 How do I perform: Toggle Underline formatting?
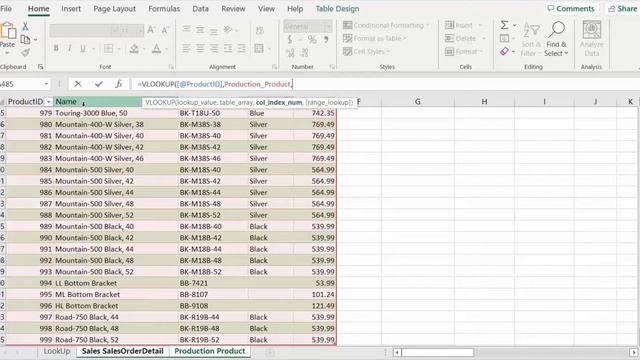tap(83, 49)
